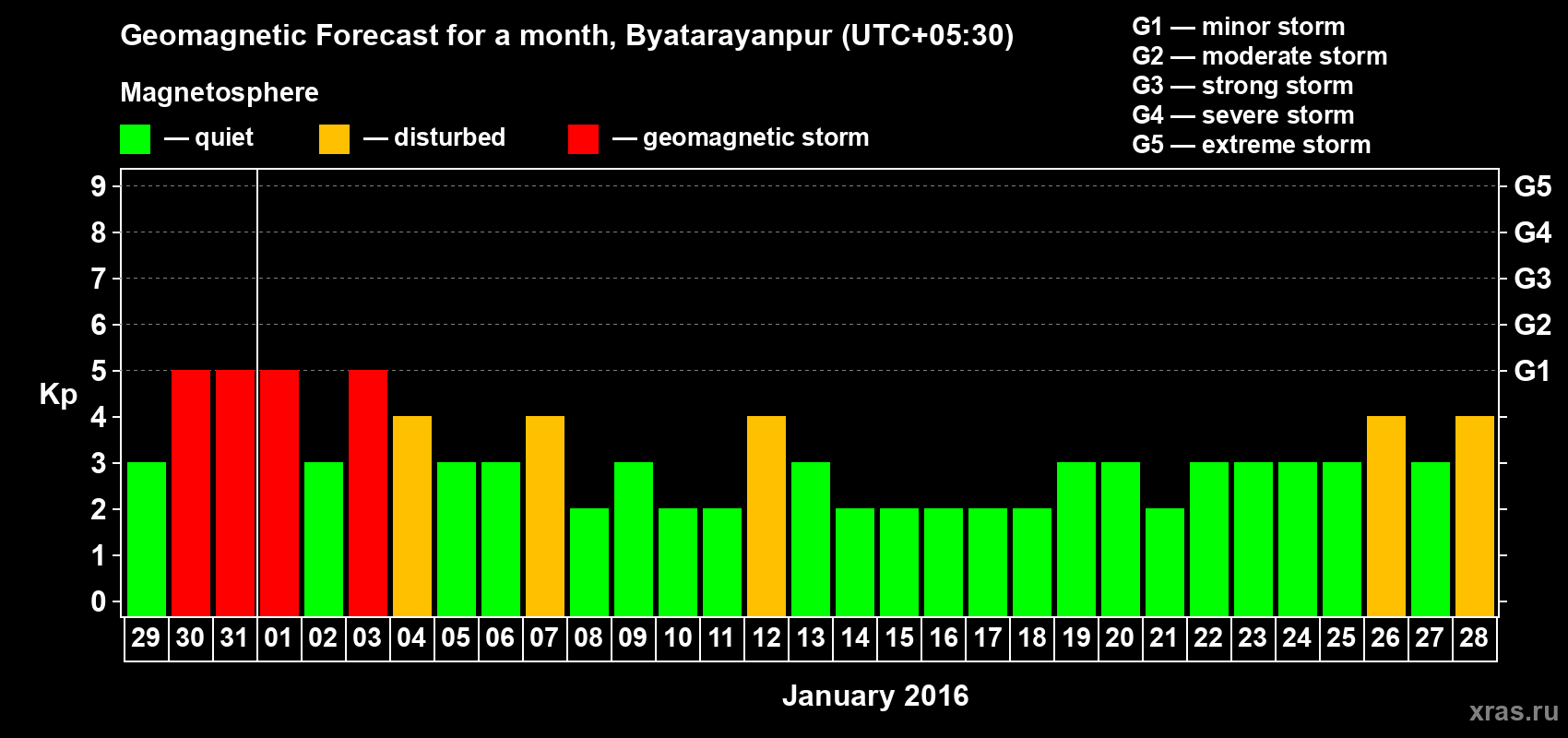Click the 'G4 — severe storm' legend line
1568x738 pixels.
(x=1242, y=115)
